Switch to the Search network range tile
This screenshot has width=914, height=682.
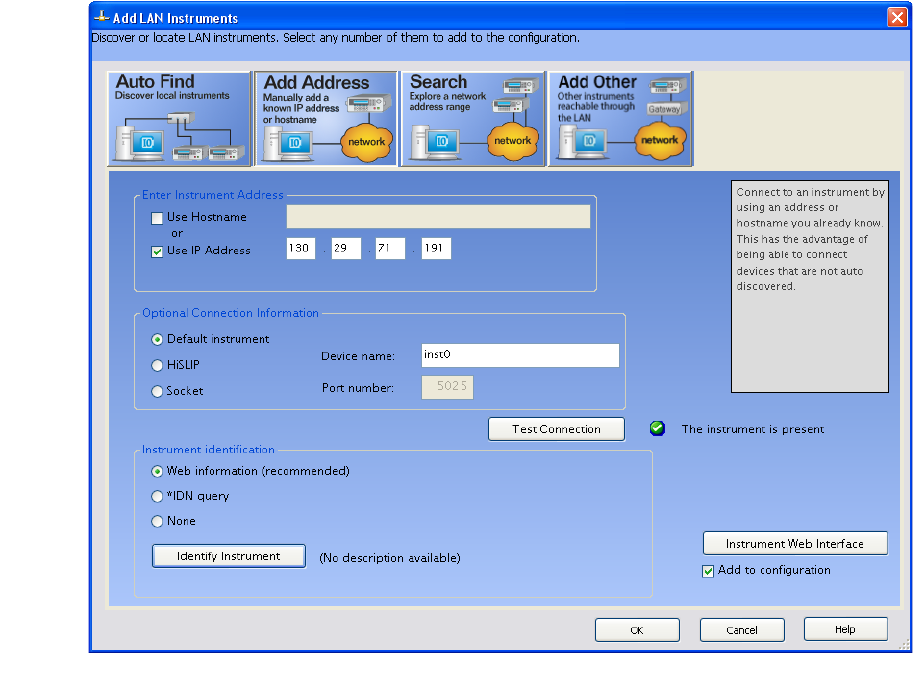(x=472, y=118)
